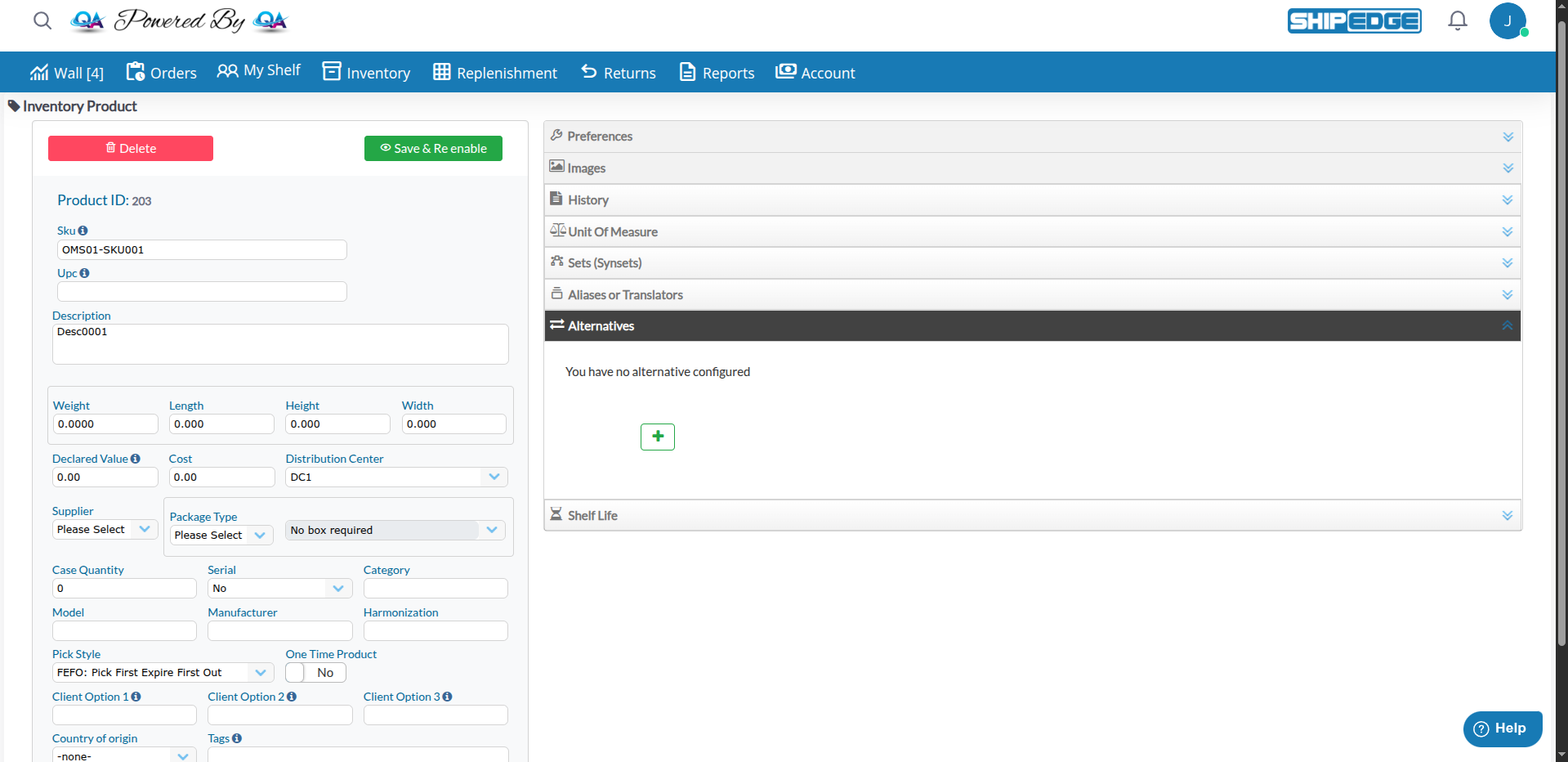Open the user avatar menu
The image size is (1568, 762).
[x=1507, y=21]
